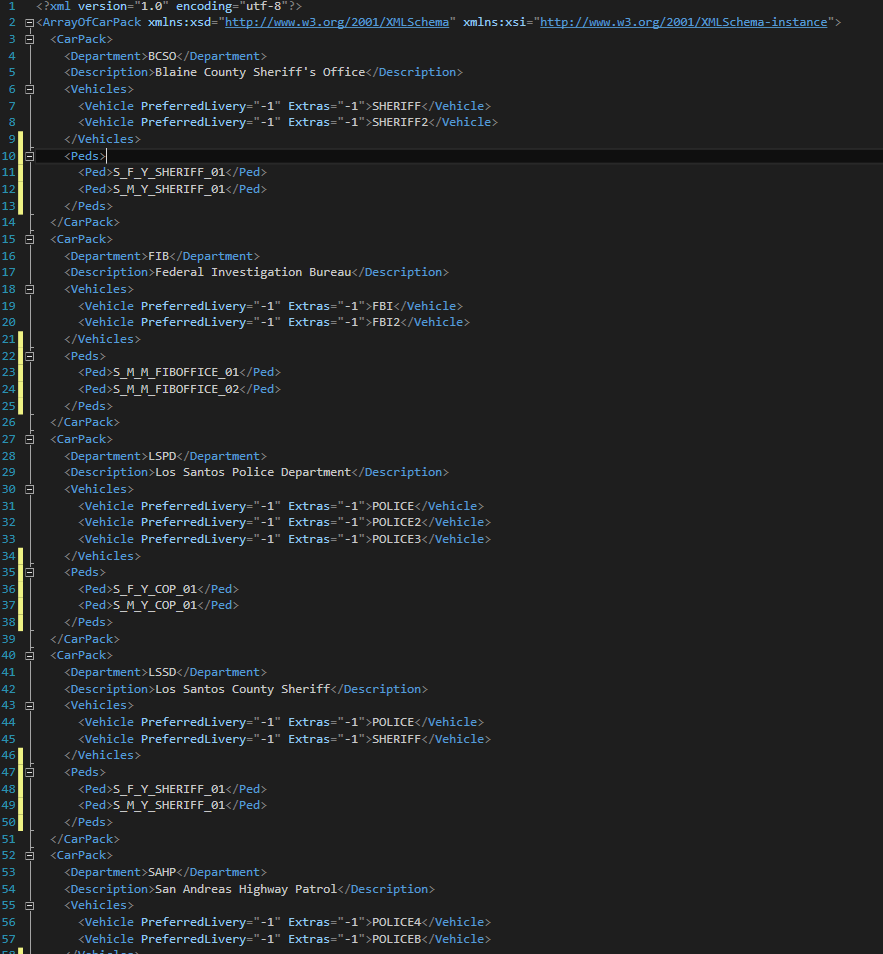Collapse the Vehicles fold on line 18
The width and height of the screenshot is (883, 954).
[x=29, y=290]
